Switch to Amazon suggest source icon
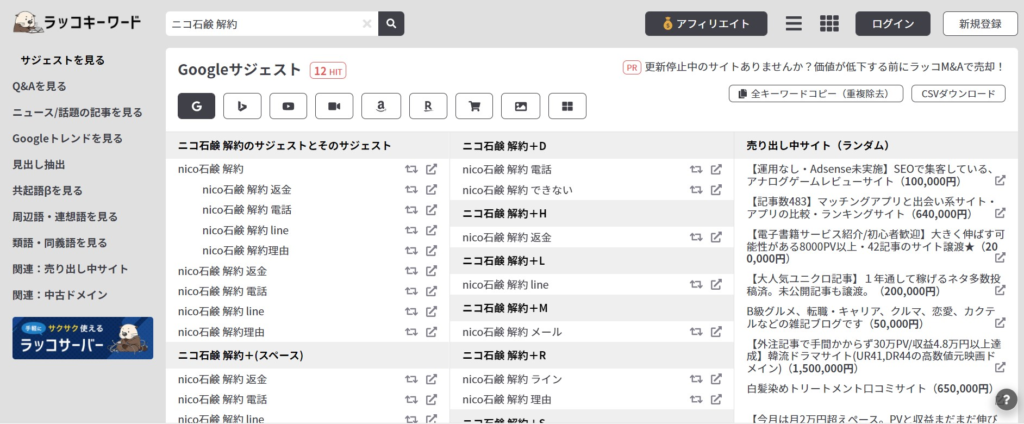This screenshot has height=424, width=1024. click(381, 106)
